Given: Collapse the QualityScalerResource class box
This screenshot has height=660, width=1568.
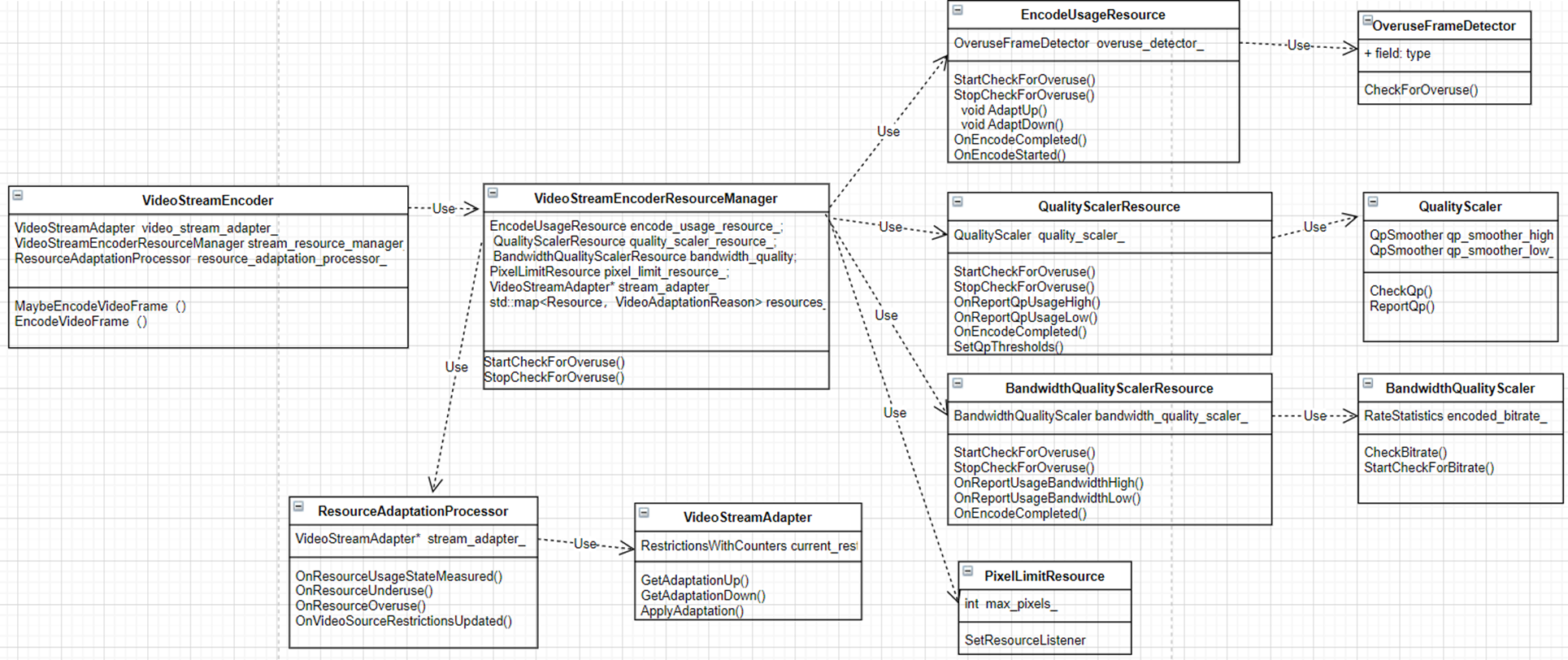Looking at the screenshot, I should tap(958, 202).
